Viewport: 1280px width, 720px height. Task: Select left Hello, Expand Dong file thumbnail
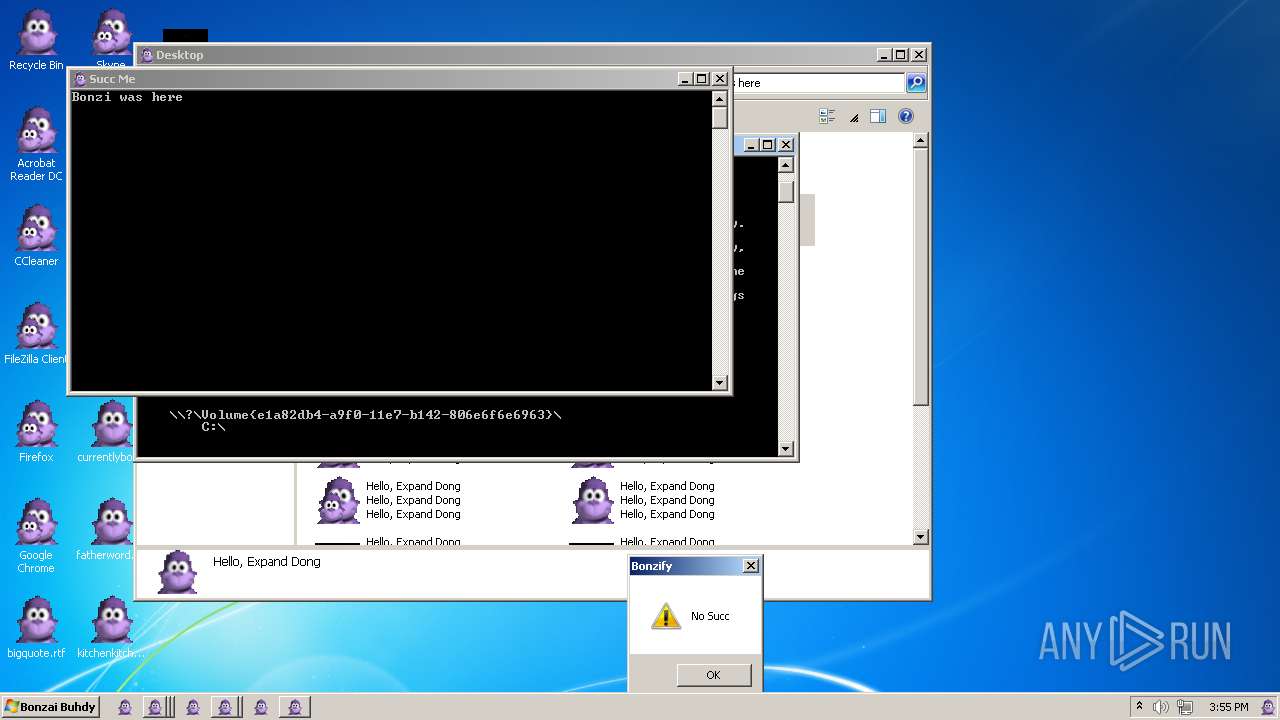[x=338, y=500]
